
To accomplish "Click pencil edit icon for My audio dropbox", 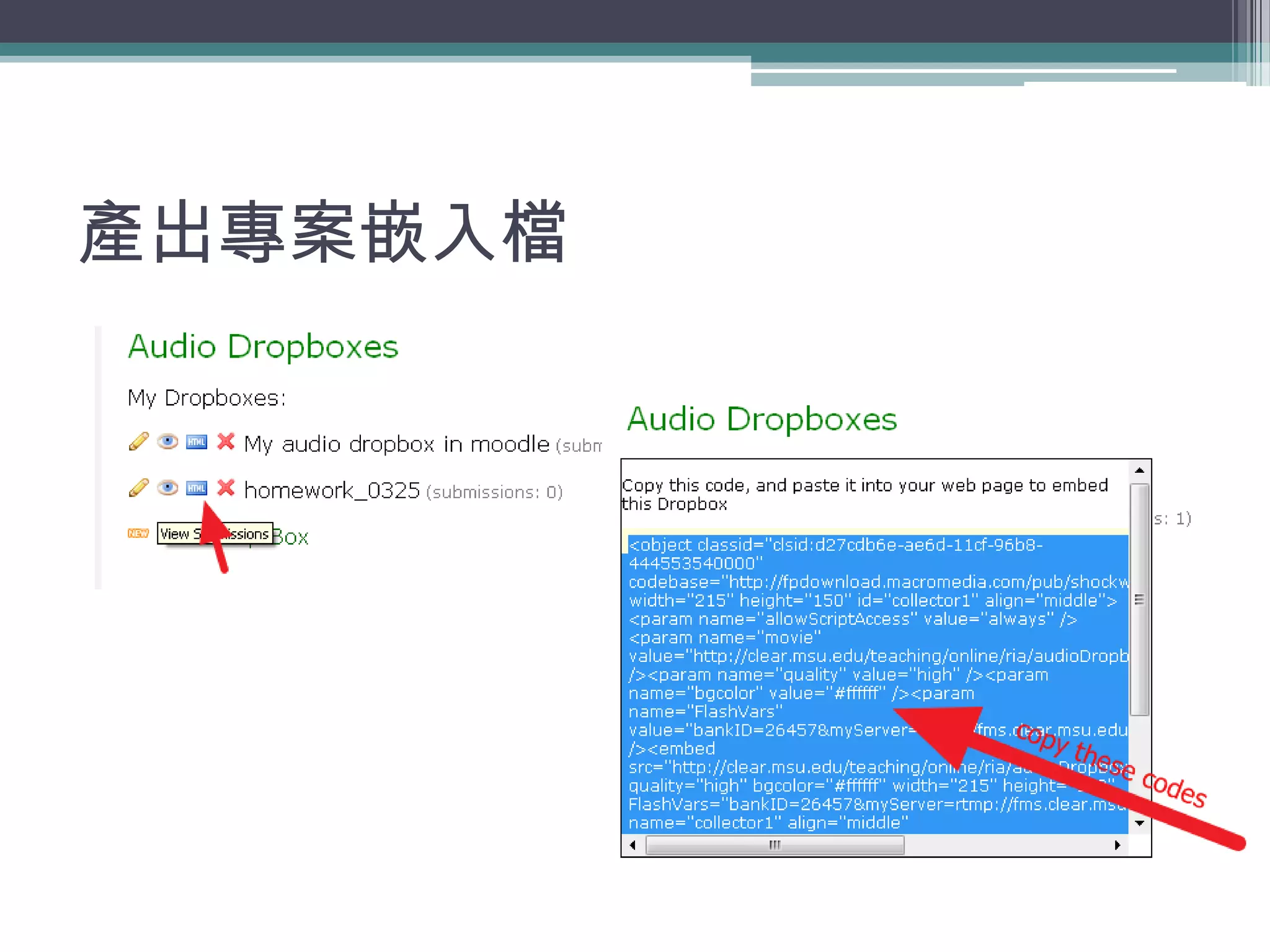I will (139, 441).
